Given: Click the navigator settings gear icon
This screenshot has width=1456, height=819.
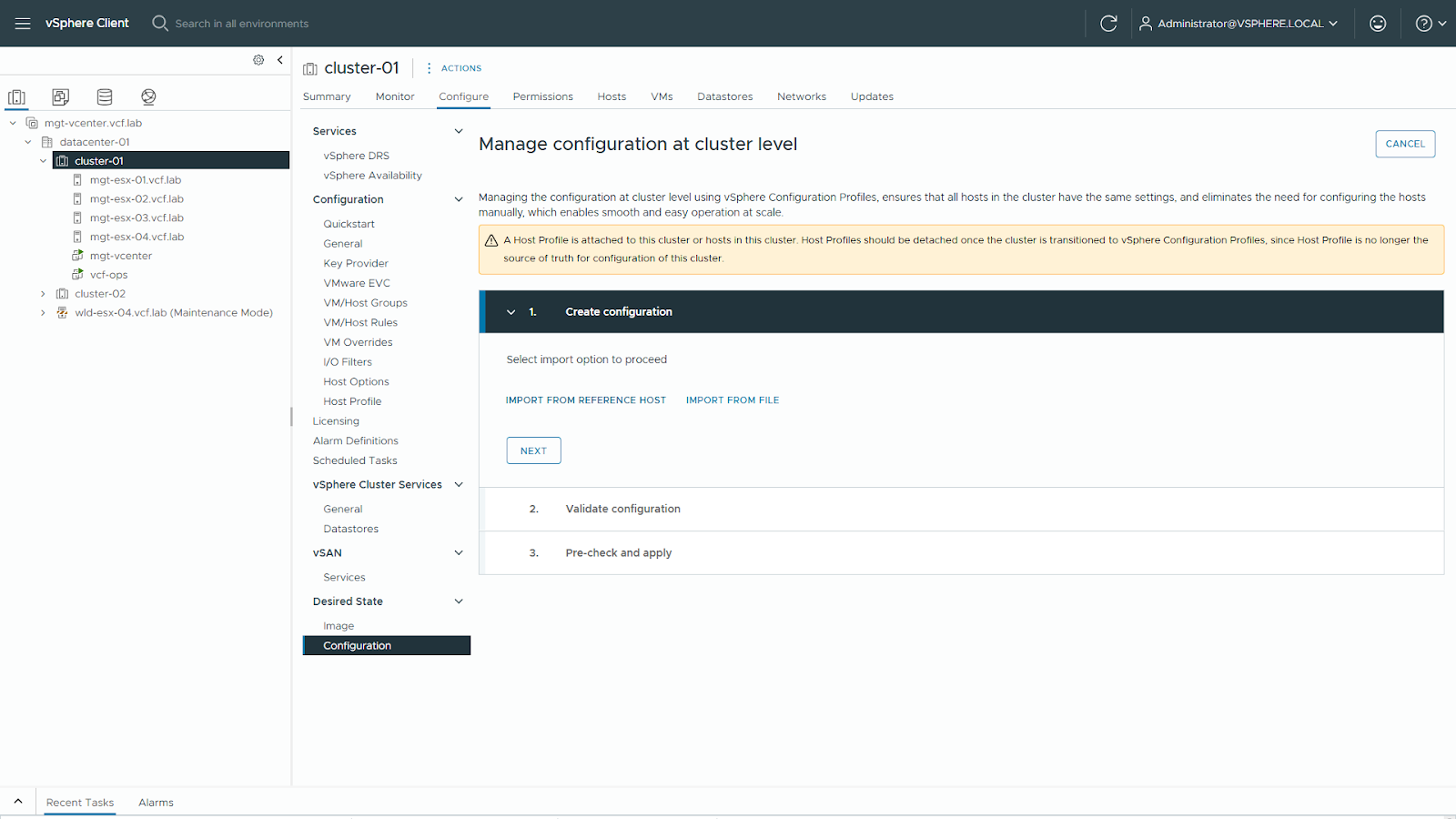Looking at the screenshot, I should coord(258,60).
